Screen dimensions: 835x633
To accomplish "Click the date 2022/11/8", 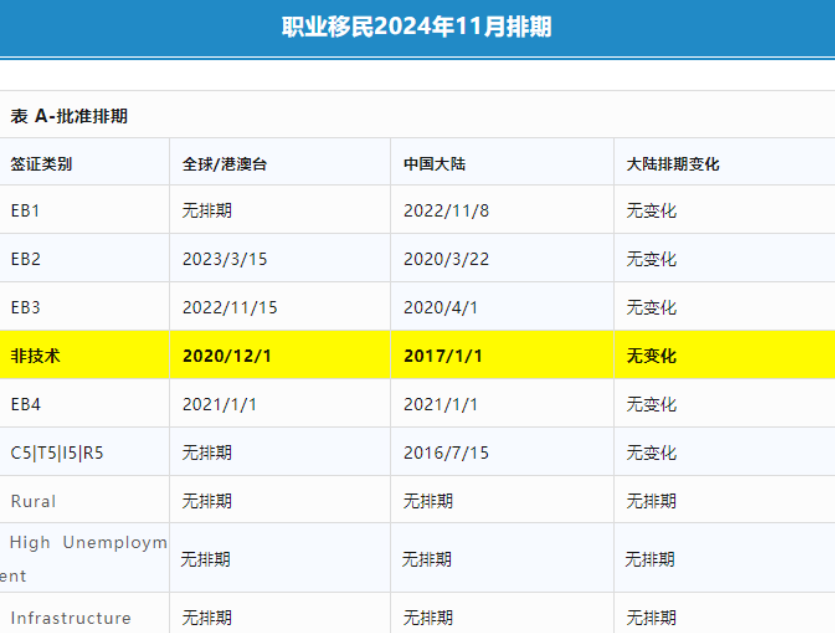I will coord(446,211).
